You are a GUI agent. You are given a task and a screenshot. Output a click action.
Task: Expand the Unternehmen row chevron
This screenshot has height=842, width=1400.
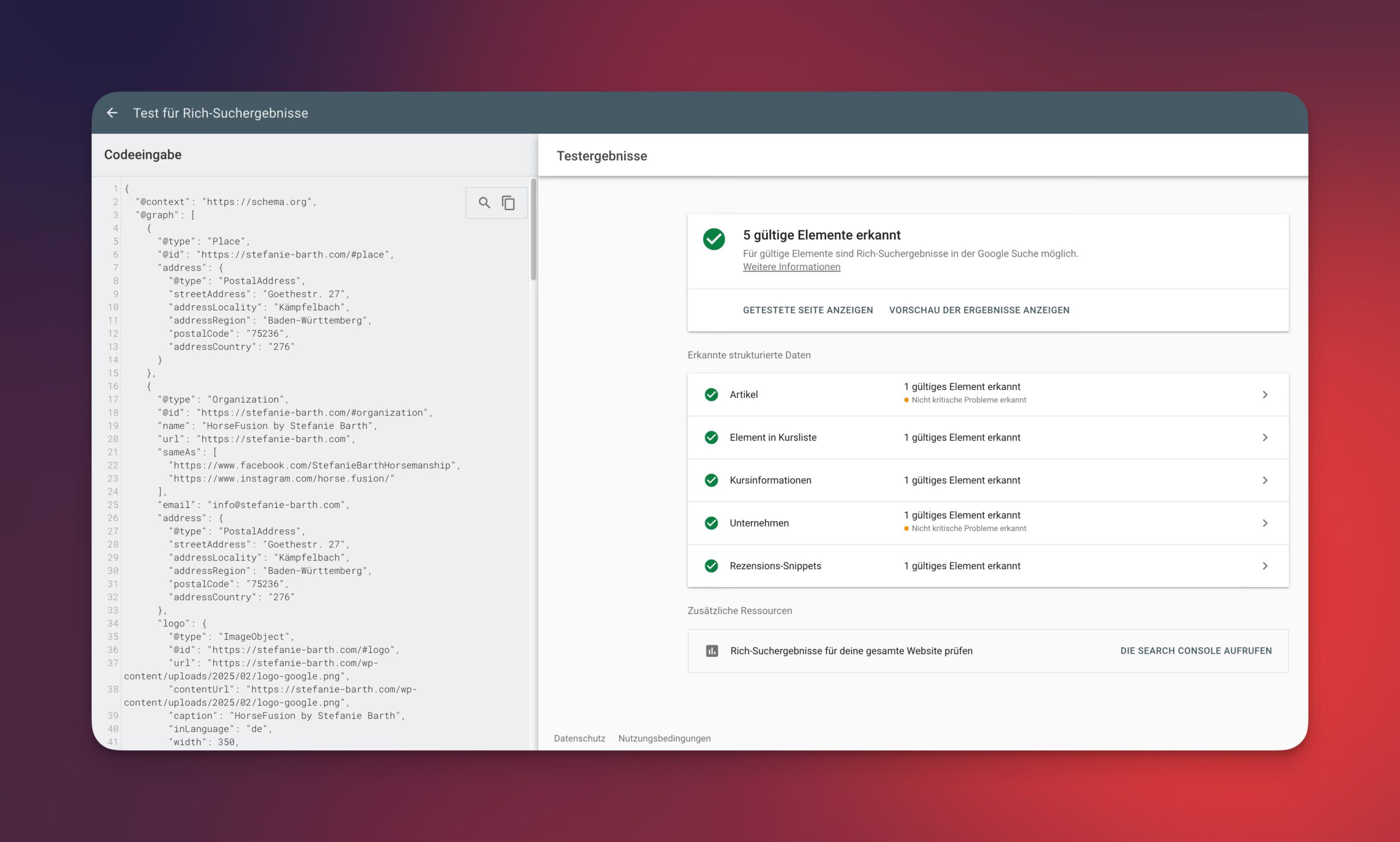[x=1265, y=523]
